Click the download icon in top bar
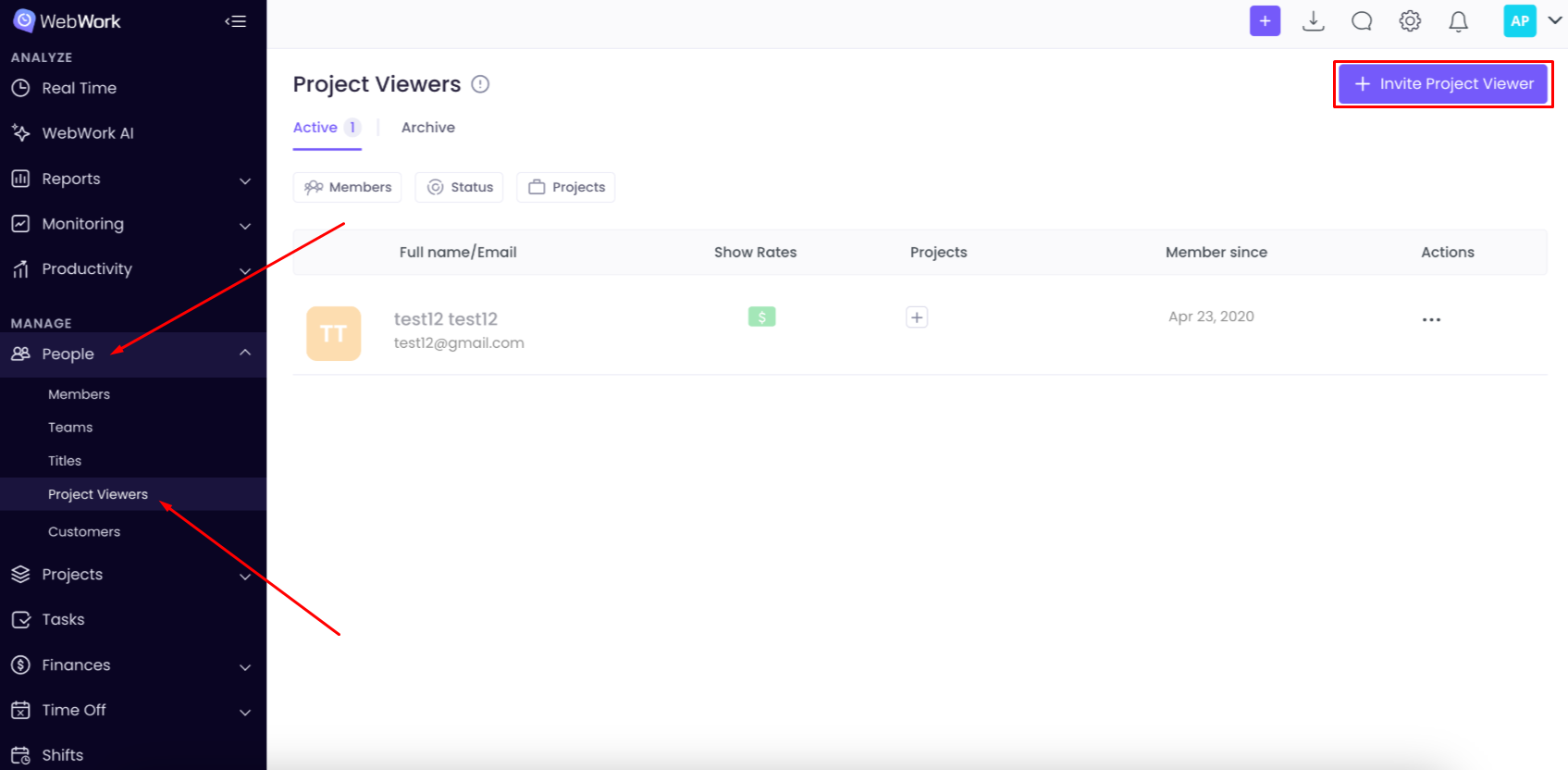1568x770 pixels. tap(1313, 21)
